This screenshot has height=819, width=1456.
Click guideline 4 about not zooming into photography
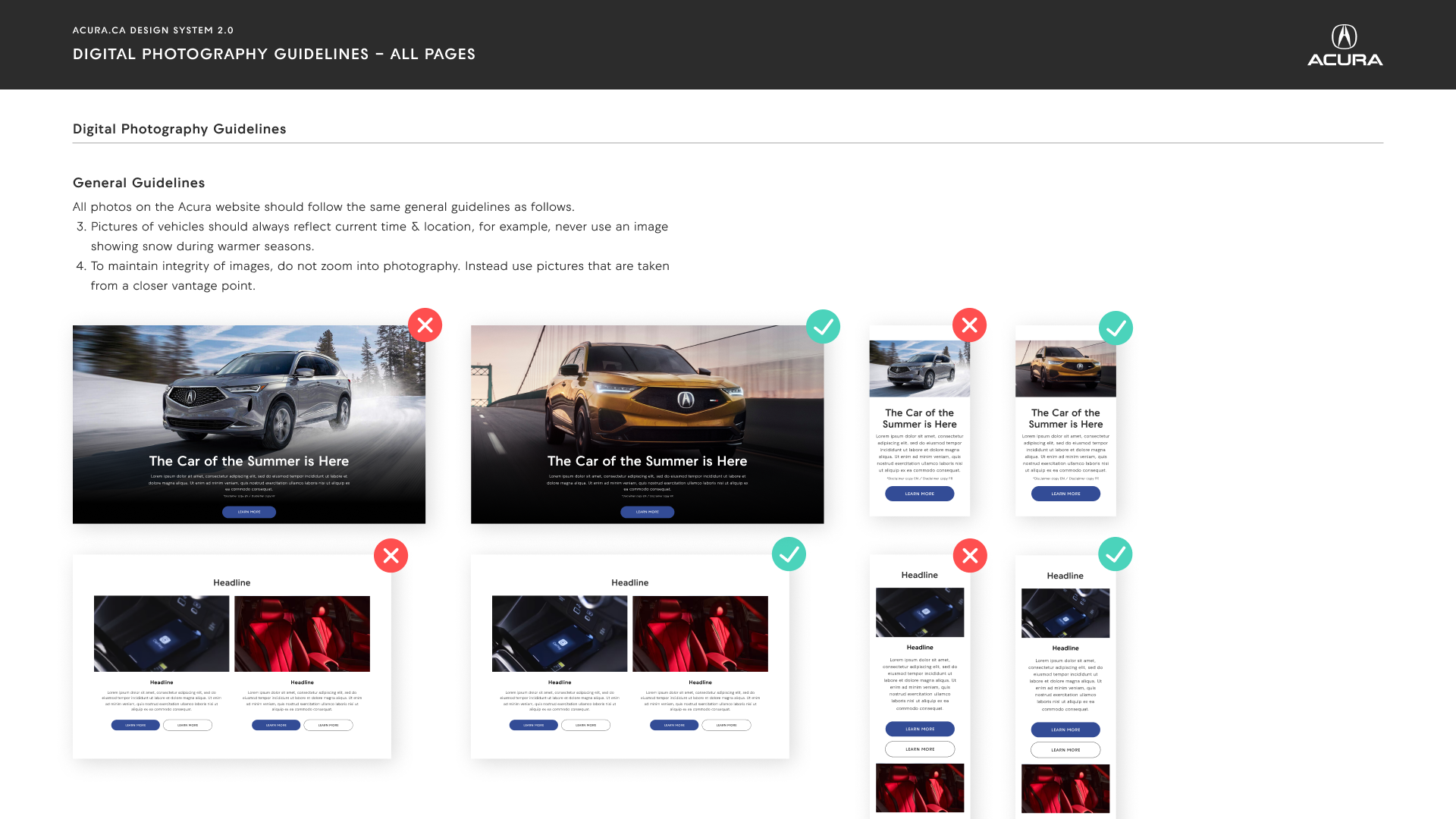pyautogui.click(x=373, y=276)
